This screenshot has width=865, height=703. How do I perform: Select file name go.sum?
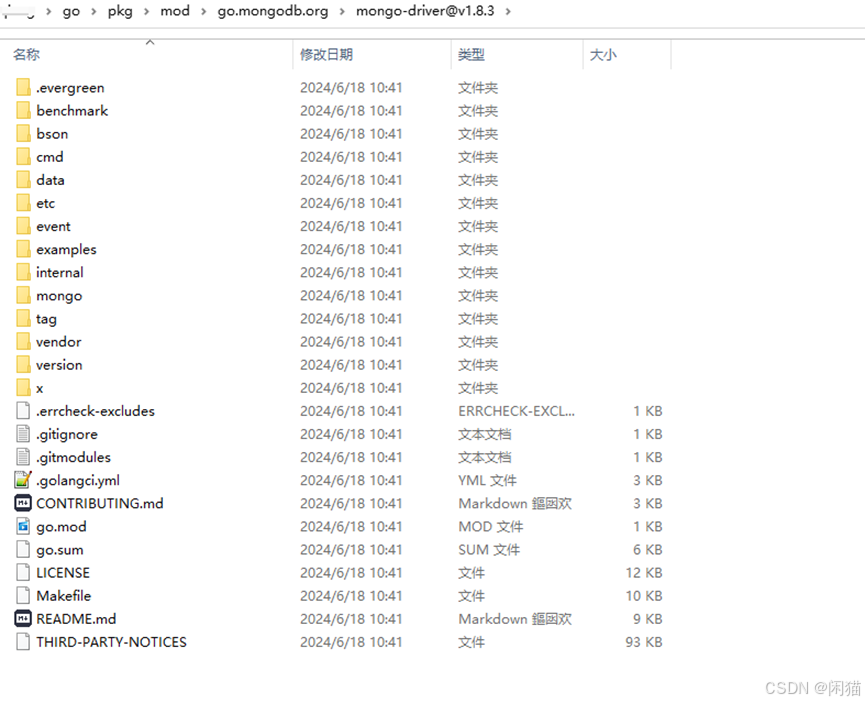tap(60, 550)
